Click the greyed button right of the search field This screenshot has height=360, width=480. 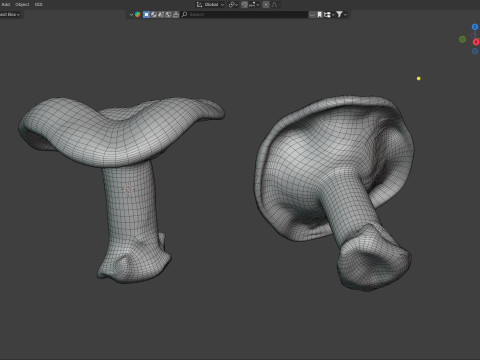[x=312, y=14]
